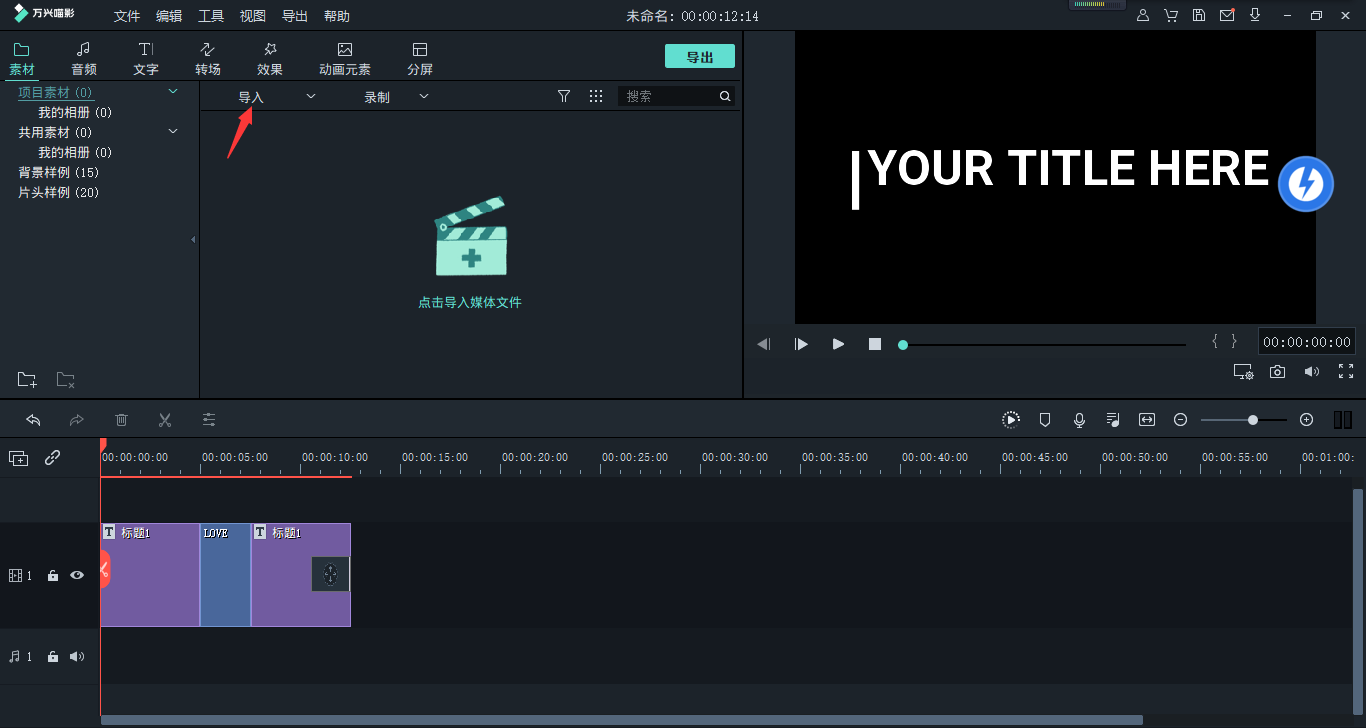Click the 搜索 search input field
This screenshot has width=1366, height=728.
pyautogui.click(x=667, y=96)
